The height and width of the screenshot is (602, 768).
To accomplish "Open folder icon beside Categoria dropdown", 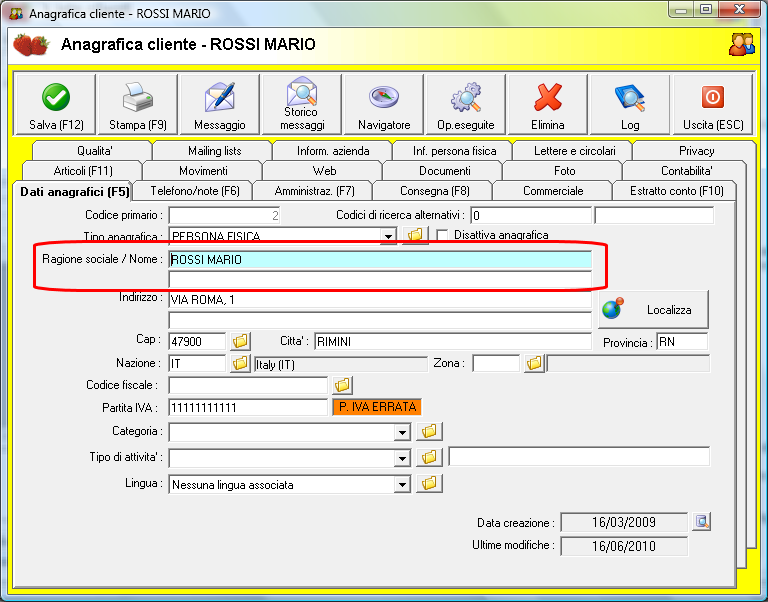I will (x=429, y=431).
